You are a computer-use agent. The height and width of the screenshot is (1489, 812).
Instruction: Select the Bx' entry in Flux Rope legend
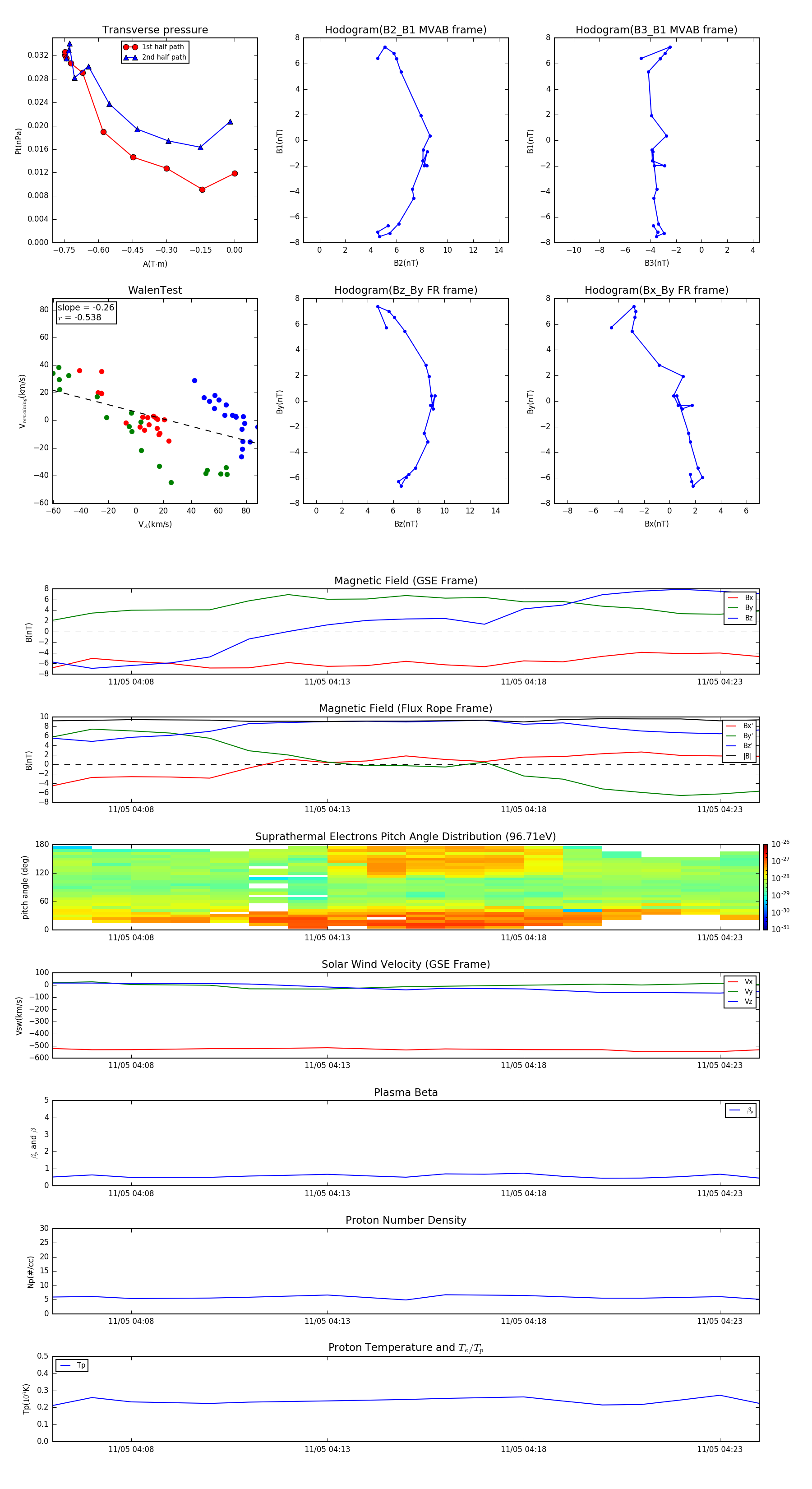740,726
